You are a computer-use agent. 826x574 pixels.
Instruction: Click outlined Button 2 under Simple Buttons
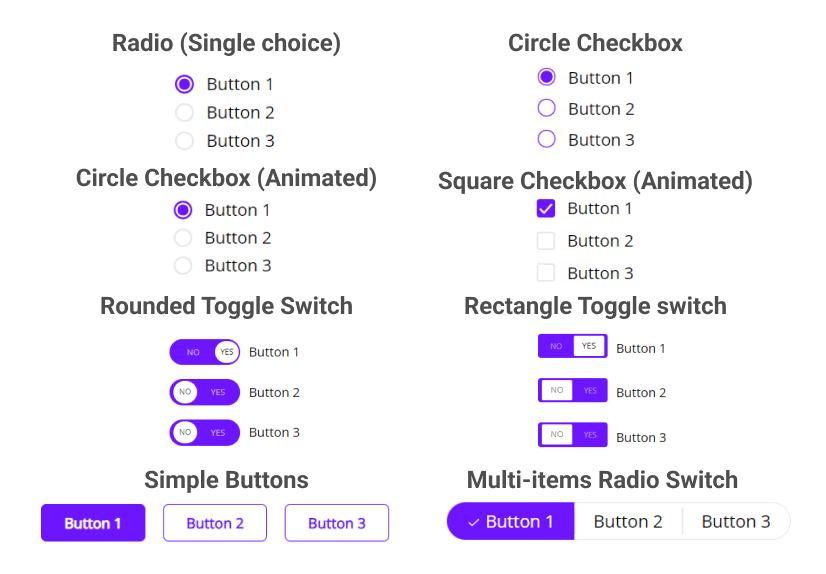[x=215, y=523]
